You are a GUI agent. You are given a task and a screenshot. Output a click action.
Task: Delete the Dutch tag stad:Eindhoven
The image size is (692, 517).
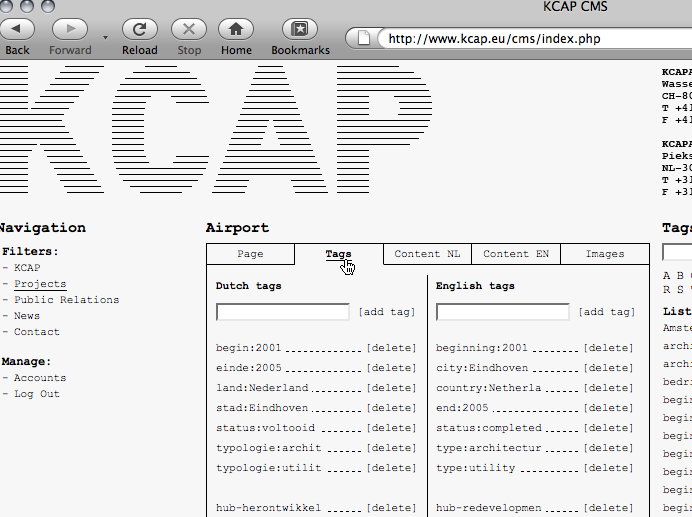point(391,408)
